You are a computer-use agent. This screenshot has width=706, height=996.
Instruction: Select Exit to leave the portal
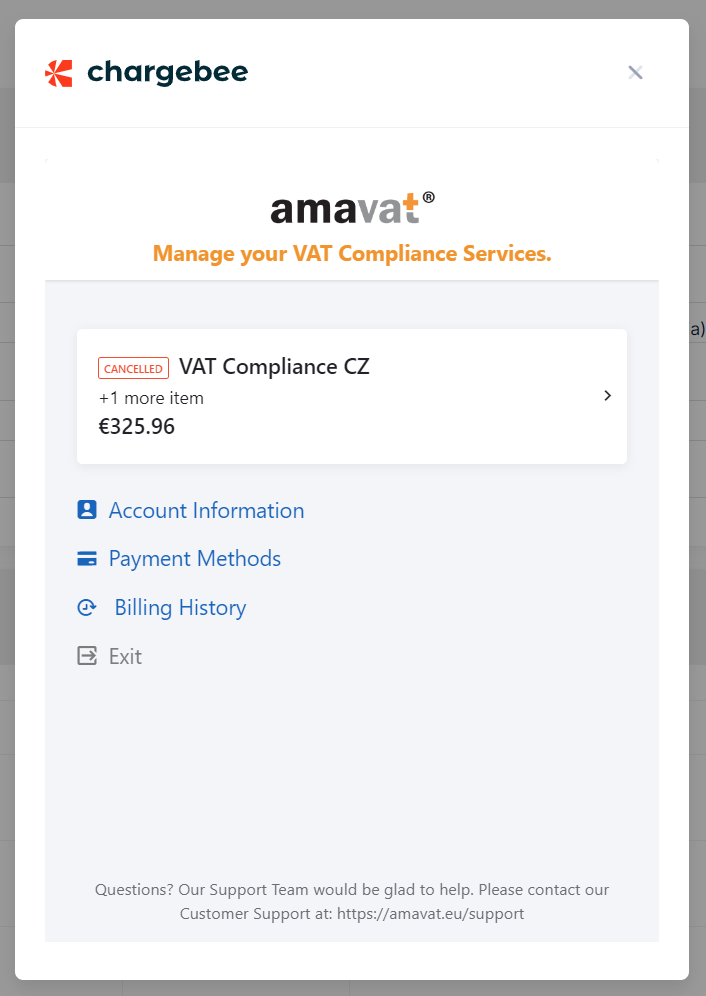[x=125, y=656]
